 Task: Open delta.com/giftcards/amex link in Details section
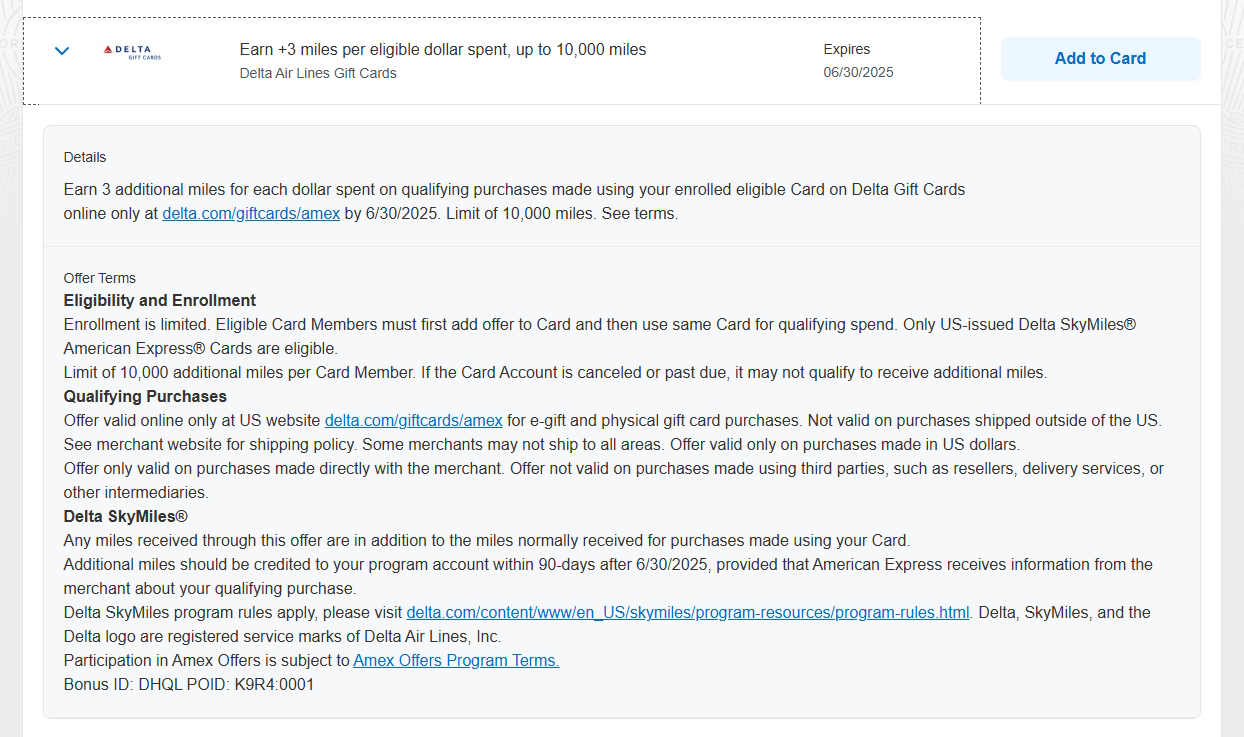(x=251, y=213)
